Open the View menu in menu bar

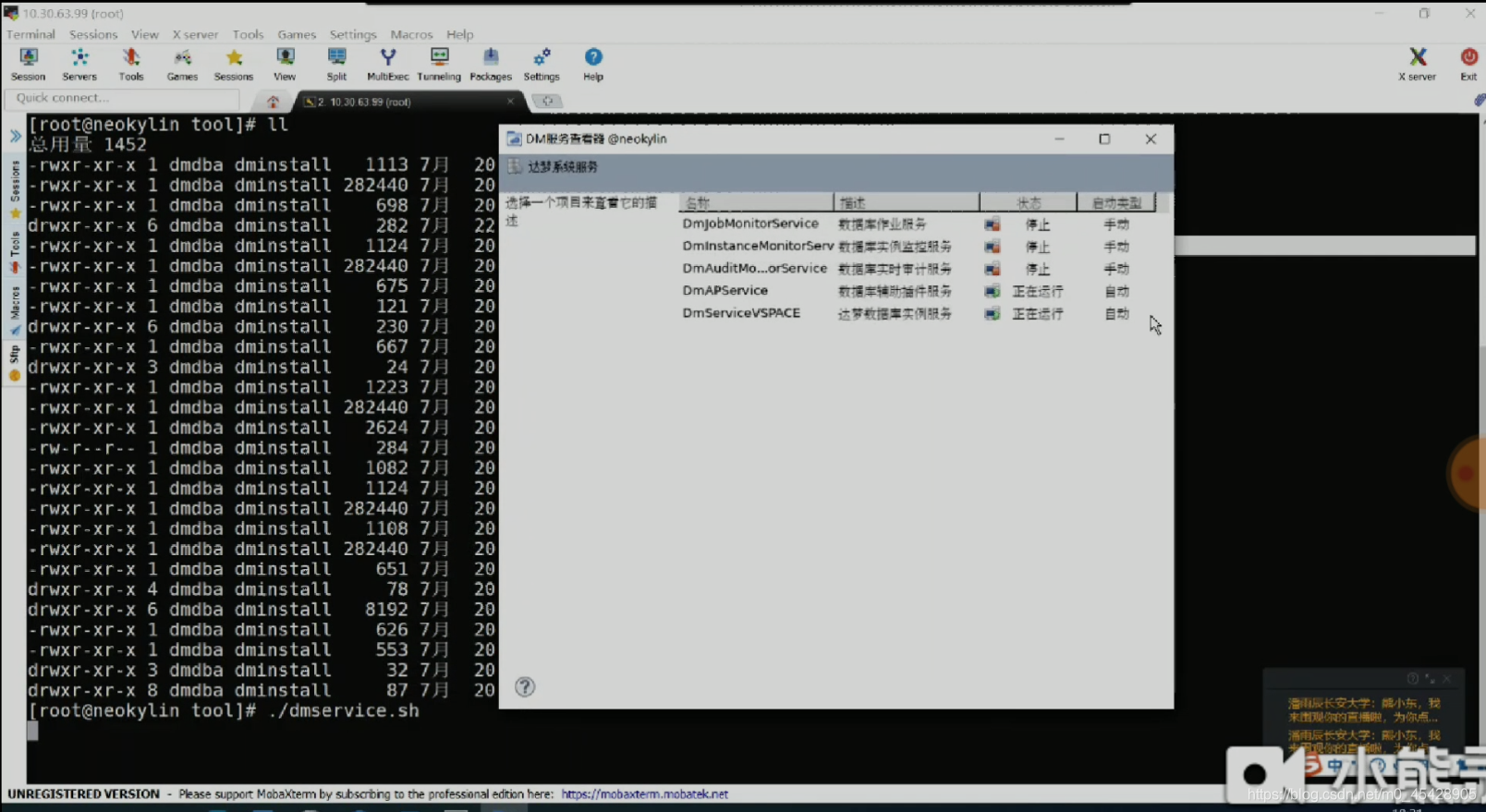[145, 34]
